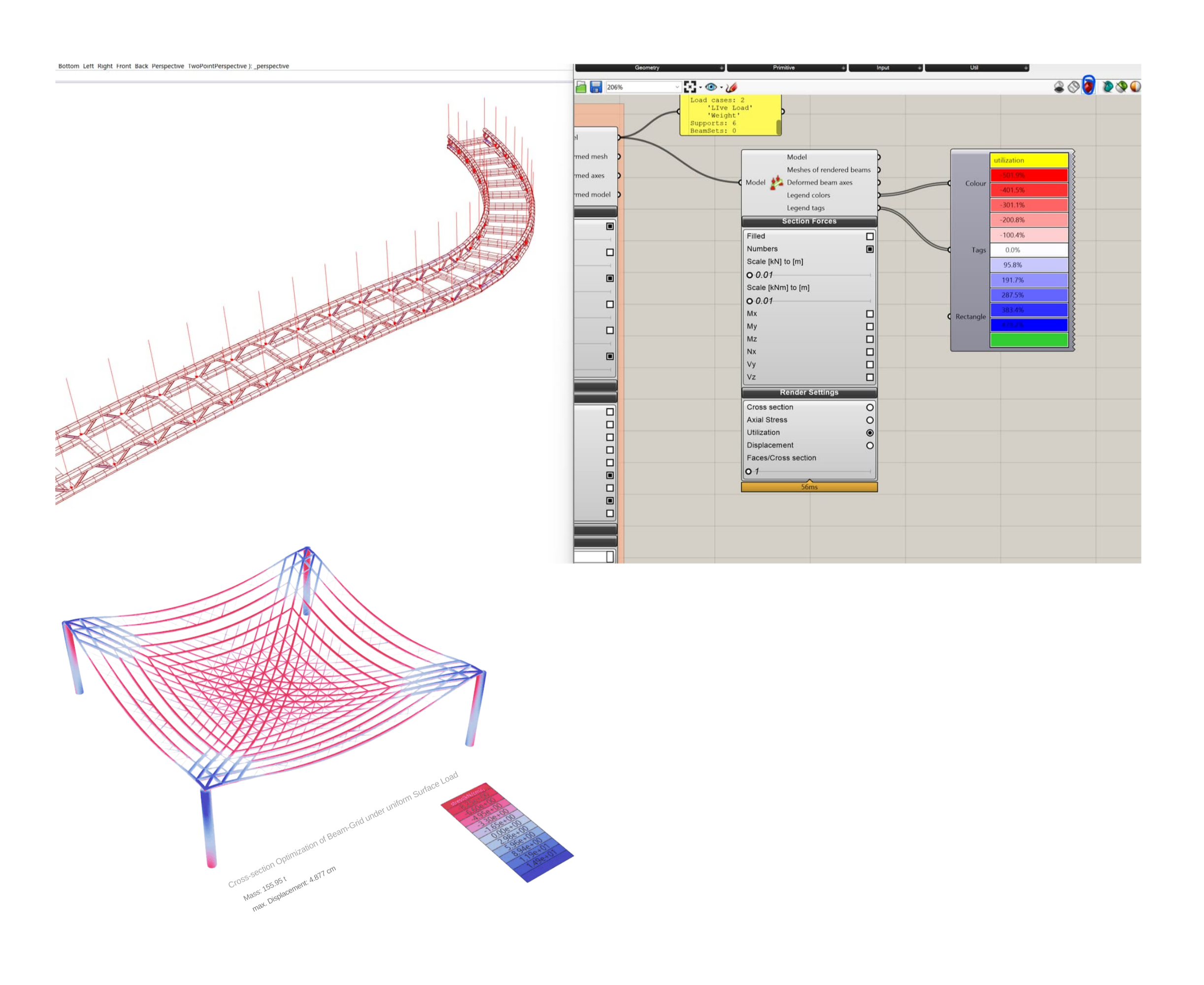
Task: Click the eye named views icon
Action: (710, 87)
